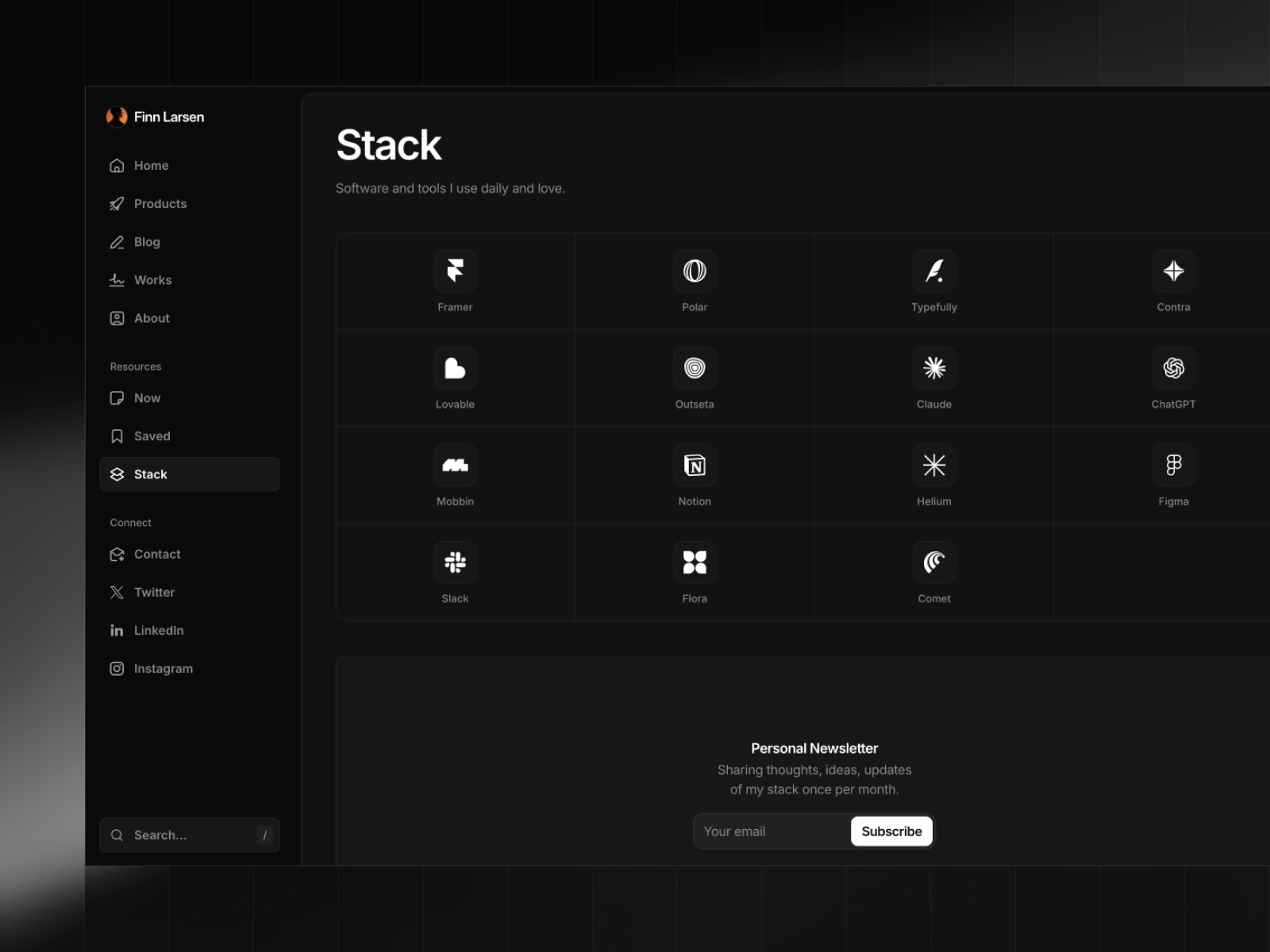Click Finn Larsen's avatar picture

coord(117,117)
